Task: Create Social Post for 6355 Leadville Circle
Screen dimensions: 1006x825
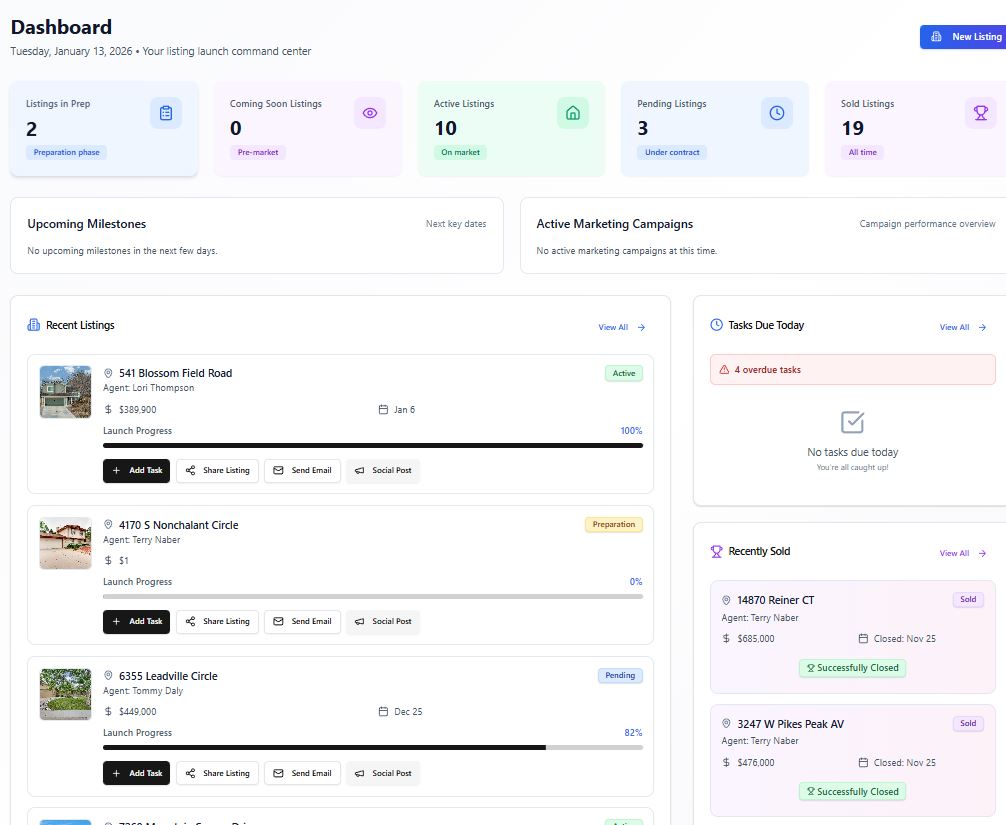Action: pos(383,773)
